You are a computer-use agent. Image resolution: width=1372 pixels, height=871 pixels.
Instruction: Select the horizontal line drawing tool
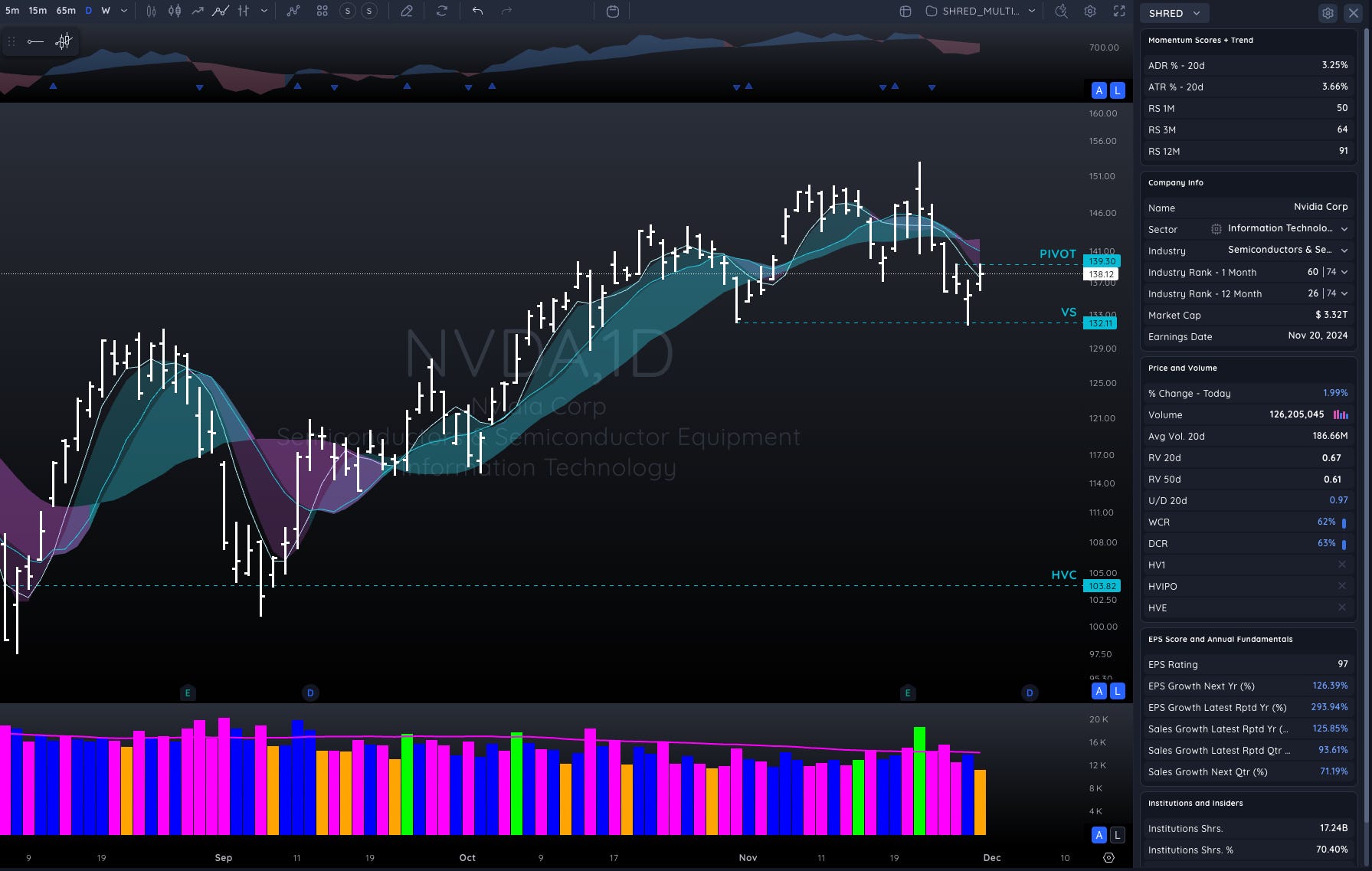tap(35, 41)
